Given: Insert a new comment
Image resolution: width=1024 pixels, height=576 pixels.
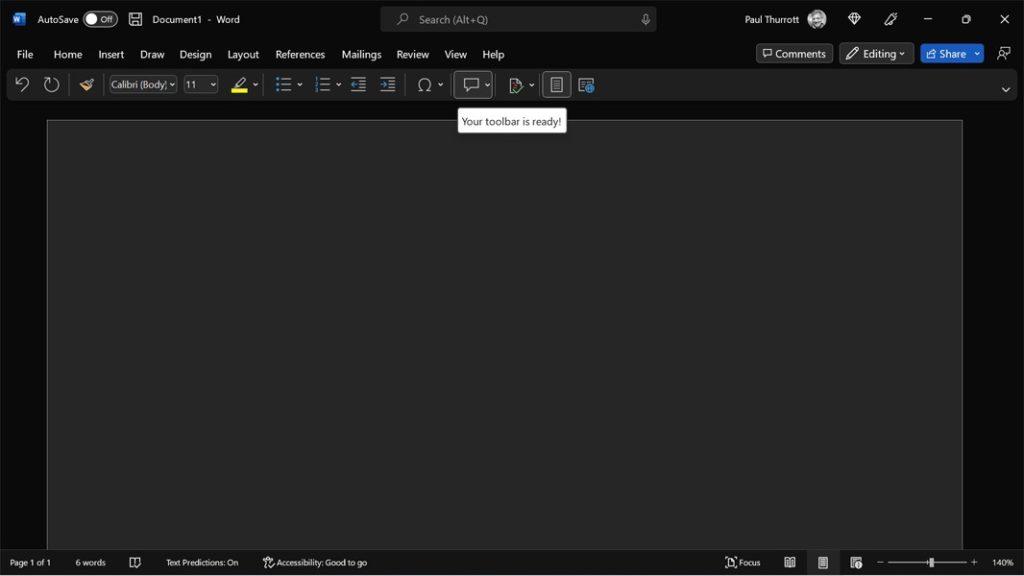Looking at the screenshot, I should [469, 85].
